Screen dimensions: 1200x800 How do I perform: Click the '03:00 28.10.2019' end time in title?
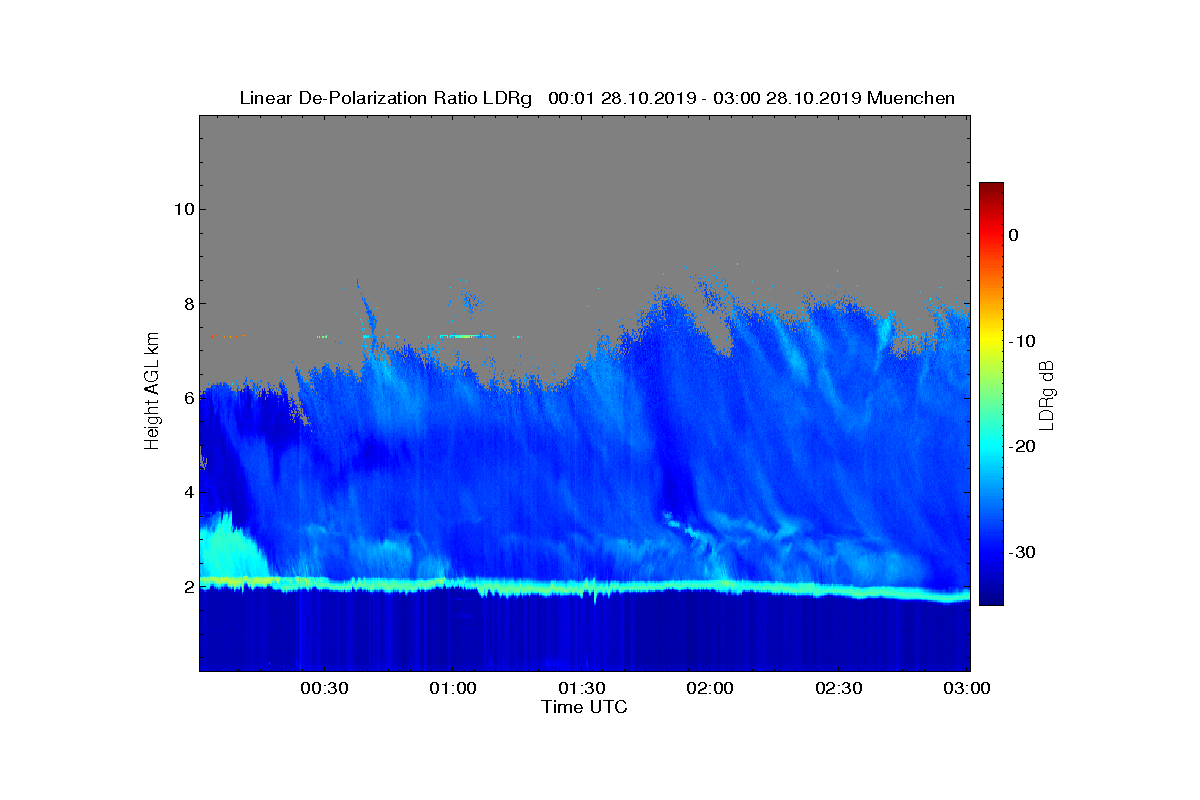[784, 98]
